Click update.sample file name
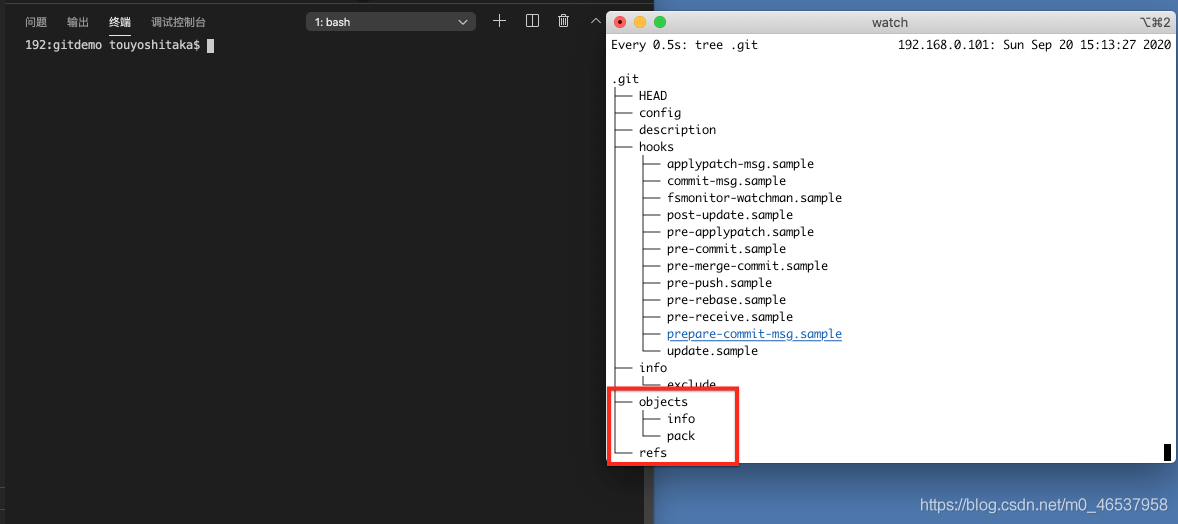Image resolution: width=1178 pixels, height=524 pixels. 712,351
